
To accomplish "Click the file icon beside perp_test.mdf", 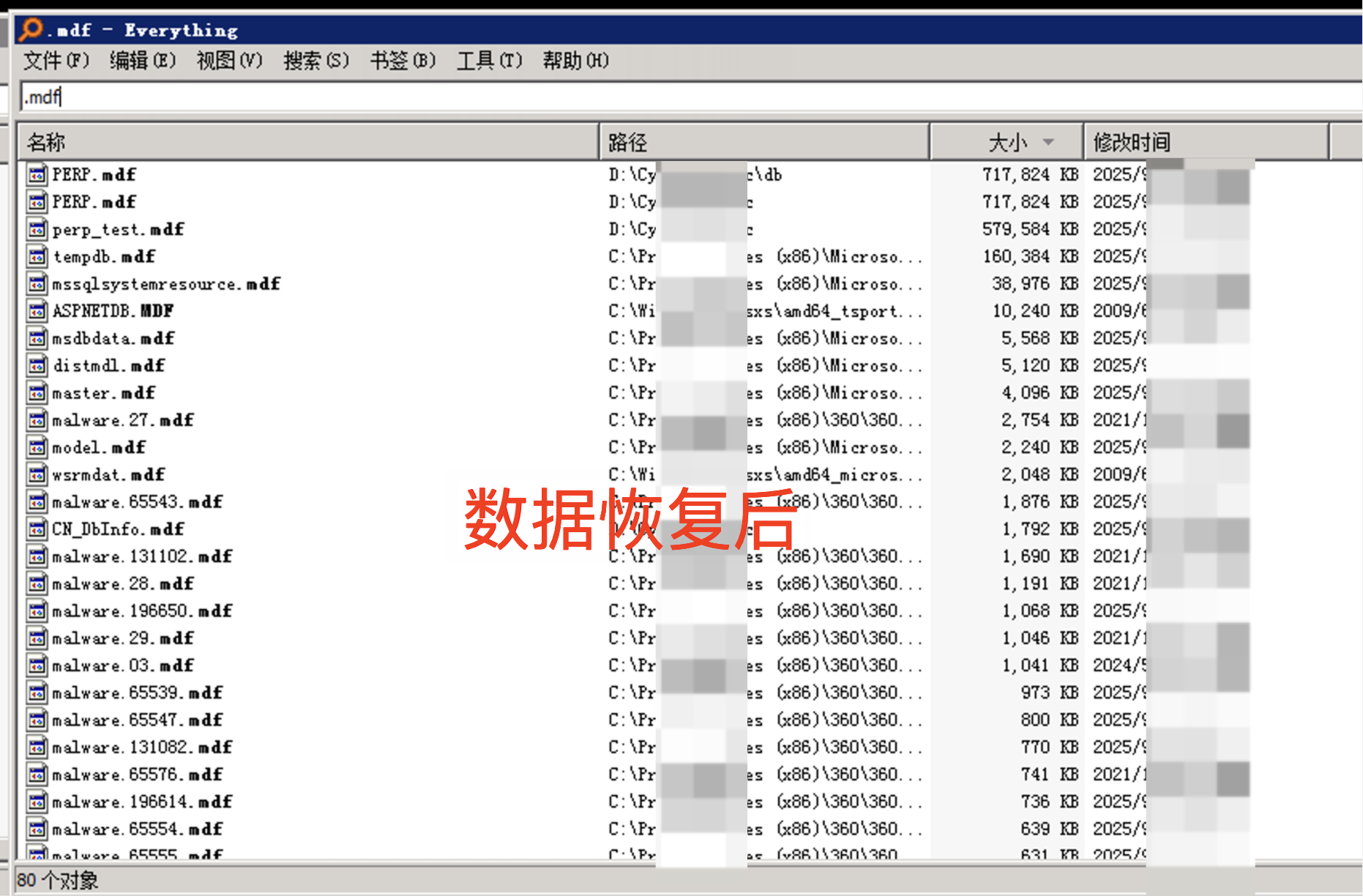I will pos(37,229).
